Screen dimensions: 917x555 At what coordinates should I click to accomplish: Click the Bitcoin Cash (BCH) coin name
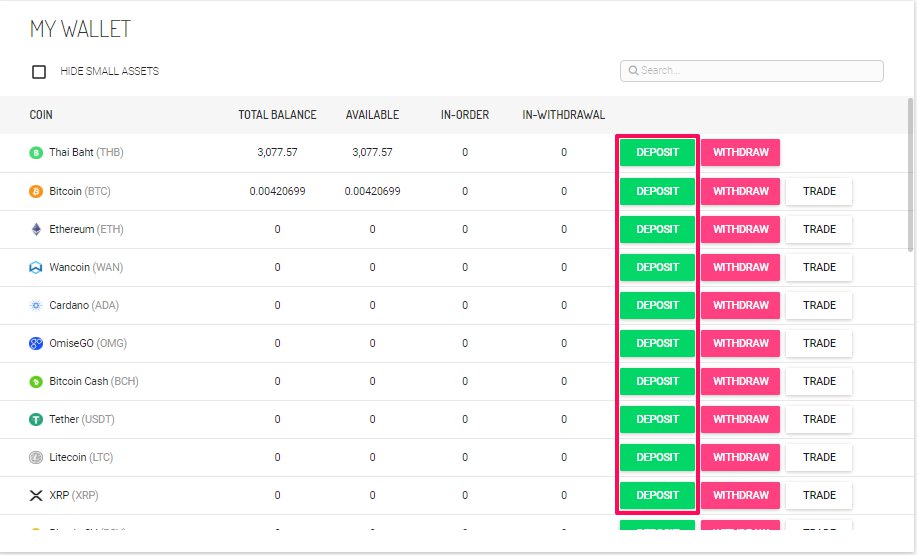click(94, 381)
